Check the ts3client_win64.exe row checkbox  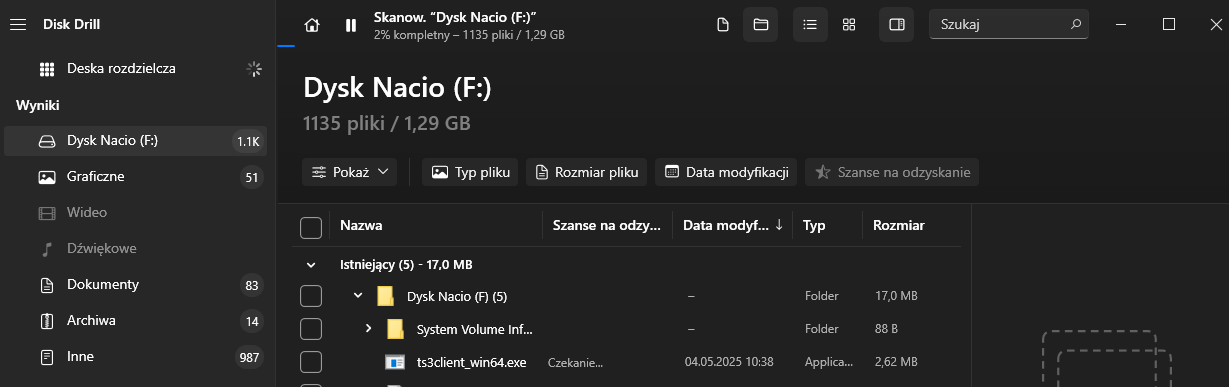[x=311, y=362]
